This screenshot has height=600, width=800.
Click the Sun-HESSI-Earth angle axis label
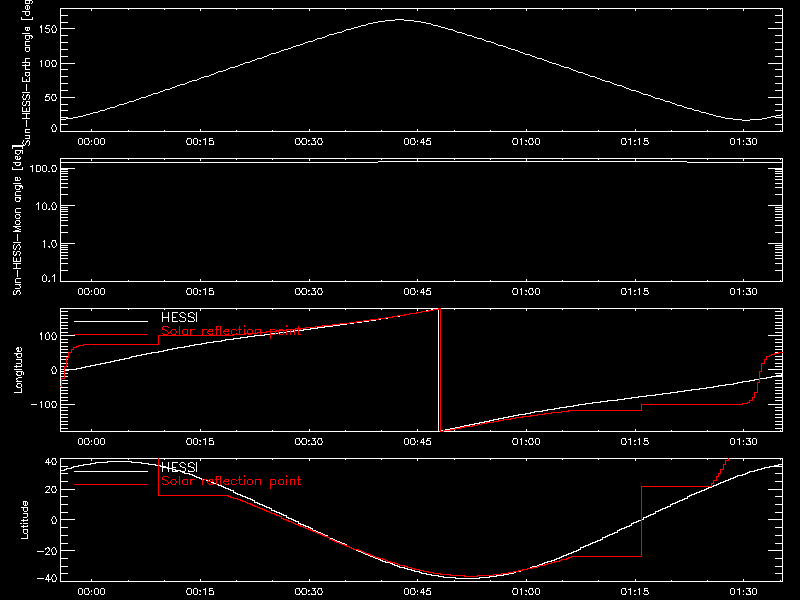[28, 73]
